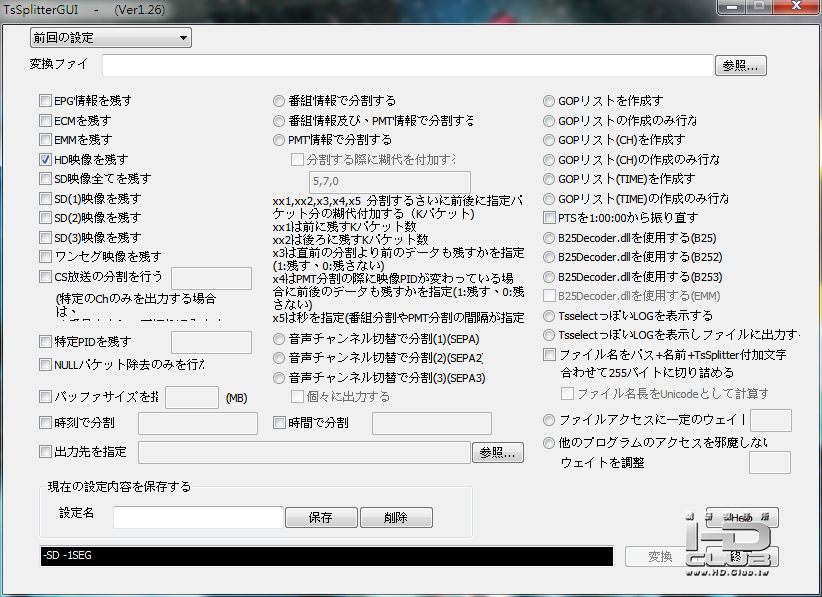Select 番組情報で分割する radio button

tap(279, 101)
